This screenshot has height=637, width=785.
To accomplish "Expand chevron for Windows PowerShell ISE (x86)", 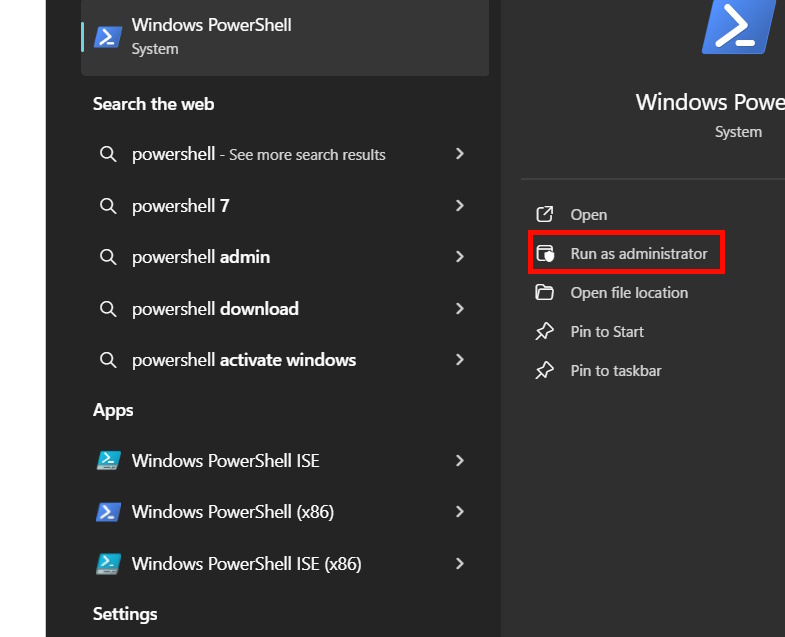I will coord(460,563).
